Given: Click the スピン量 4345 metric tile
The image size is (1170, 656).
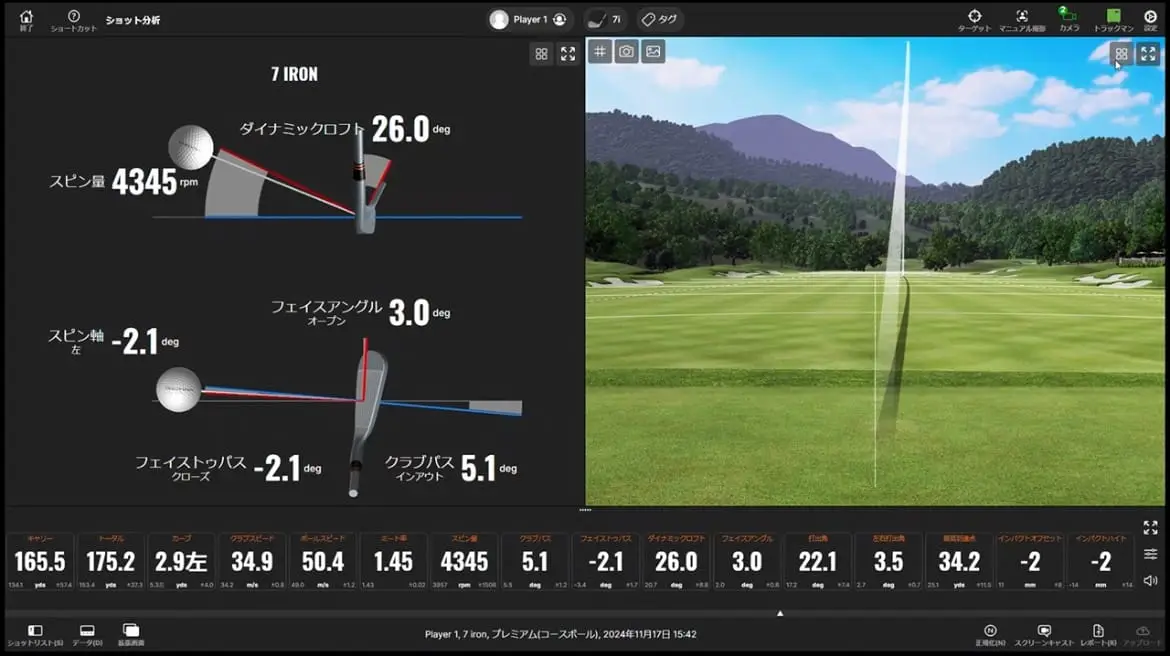Looking at the screenshot, I should click(464, 560).
